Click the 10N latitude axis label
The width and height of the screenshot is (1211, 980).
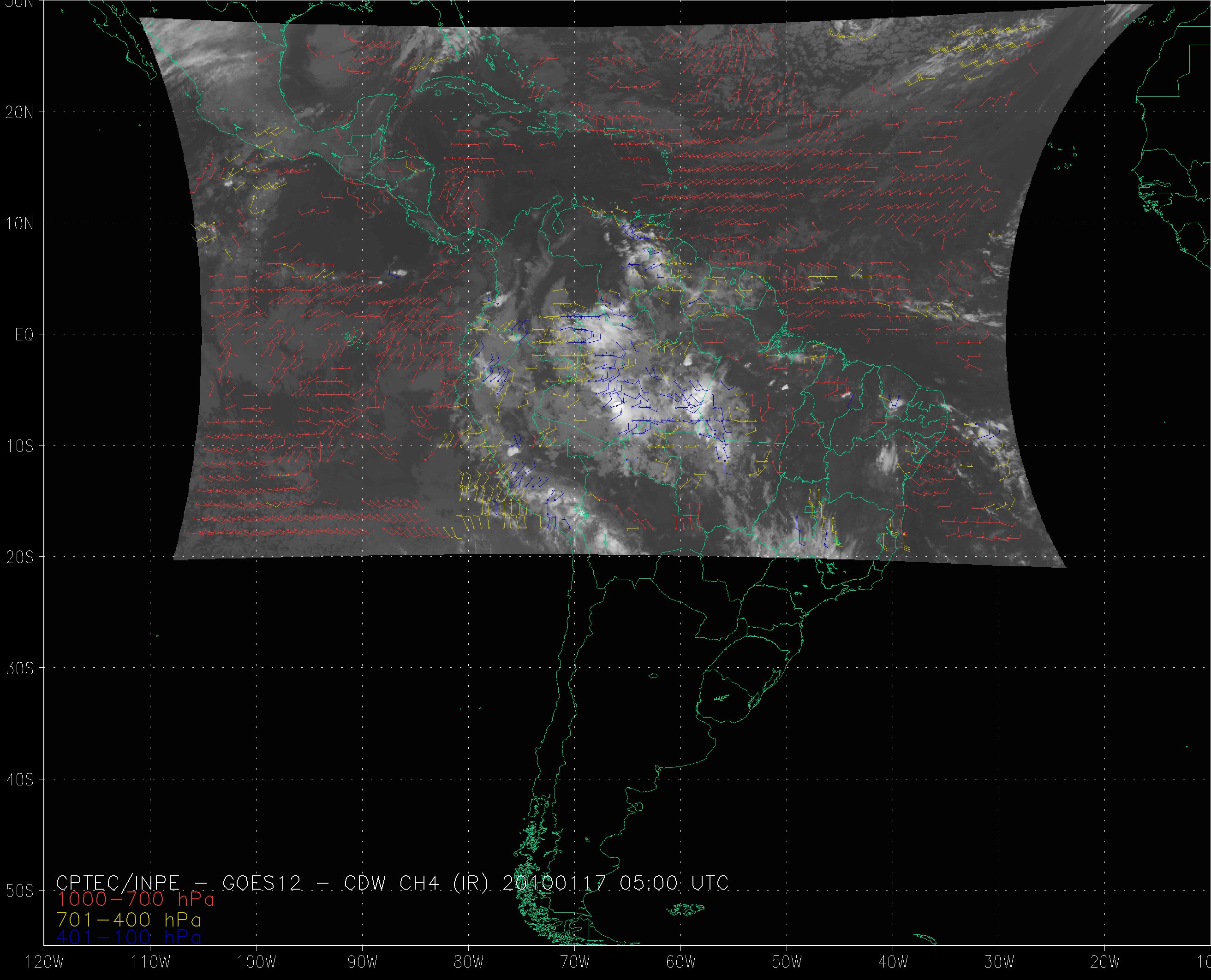[x=19, y=224]
